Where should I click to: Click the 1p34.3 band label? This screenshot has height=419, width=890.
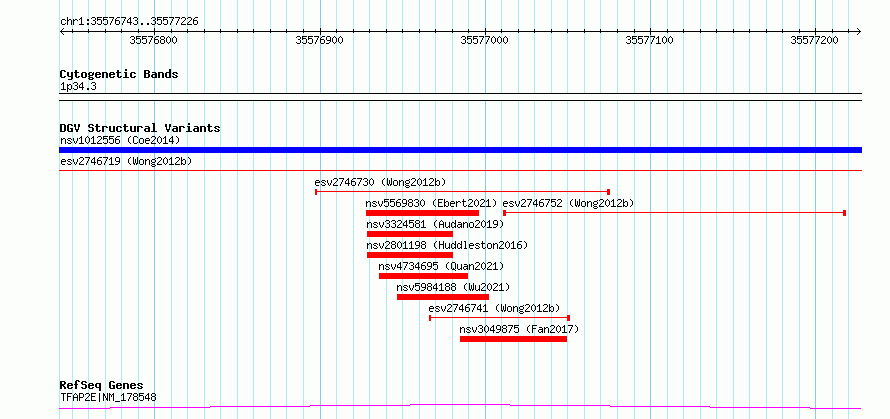78,86
